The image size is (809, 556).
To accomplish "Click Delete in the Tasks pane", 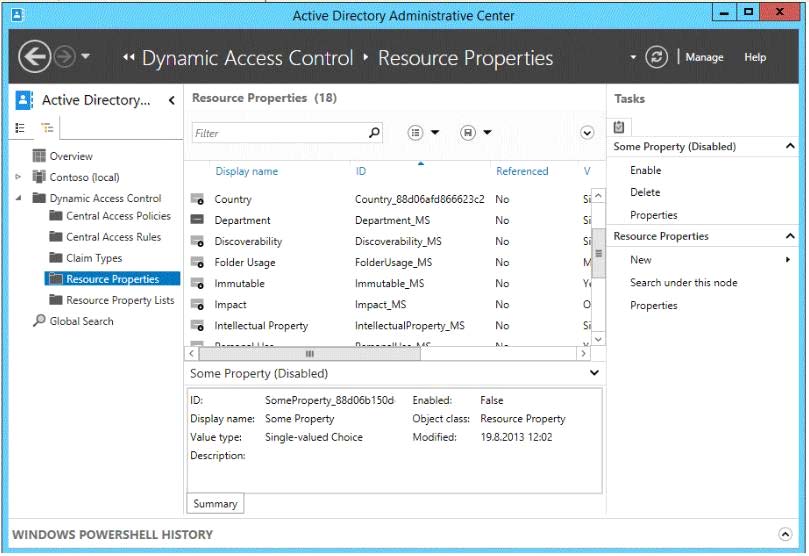I will click(x=645, y=192).
